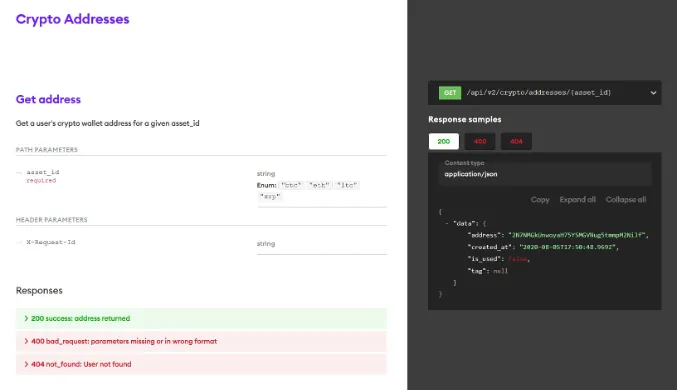Click the "eth" enum value
This screenshot has height=390, width=678.
319,185
